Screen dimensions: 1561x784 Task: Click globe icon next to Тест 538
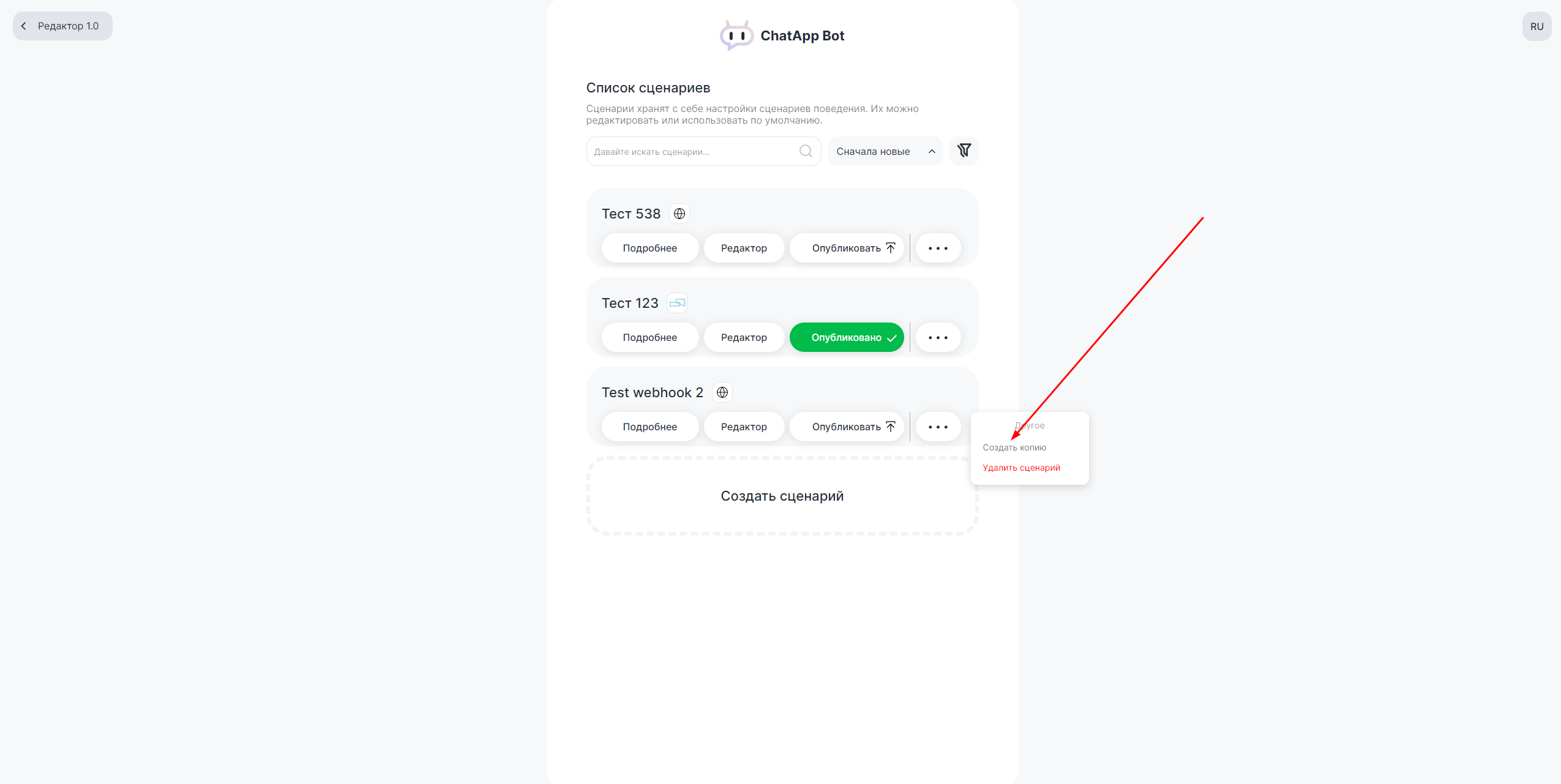tap(679, 214)
